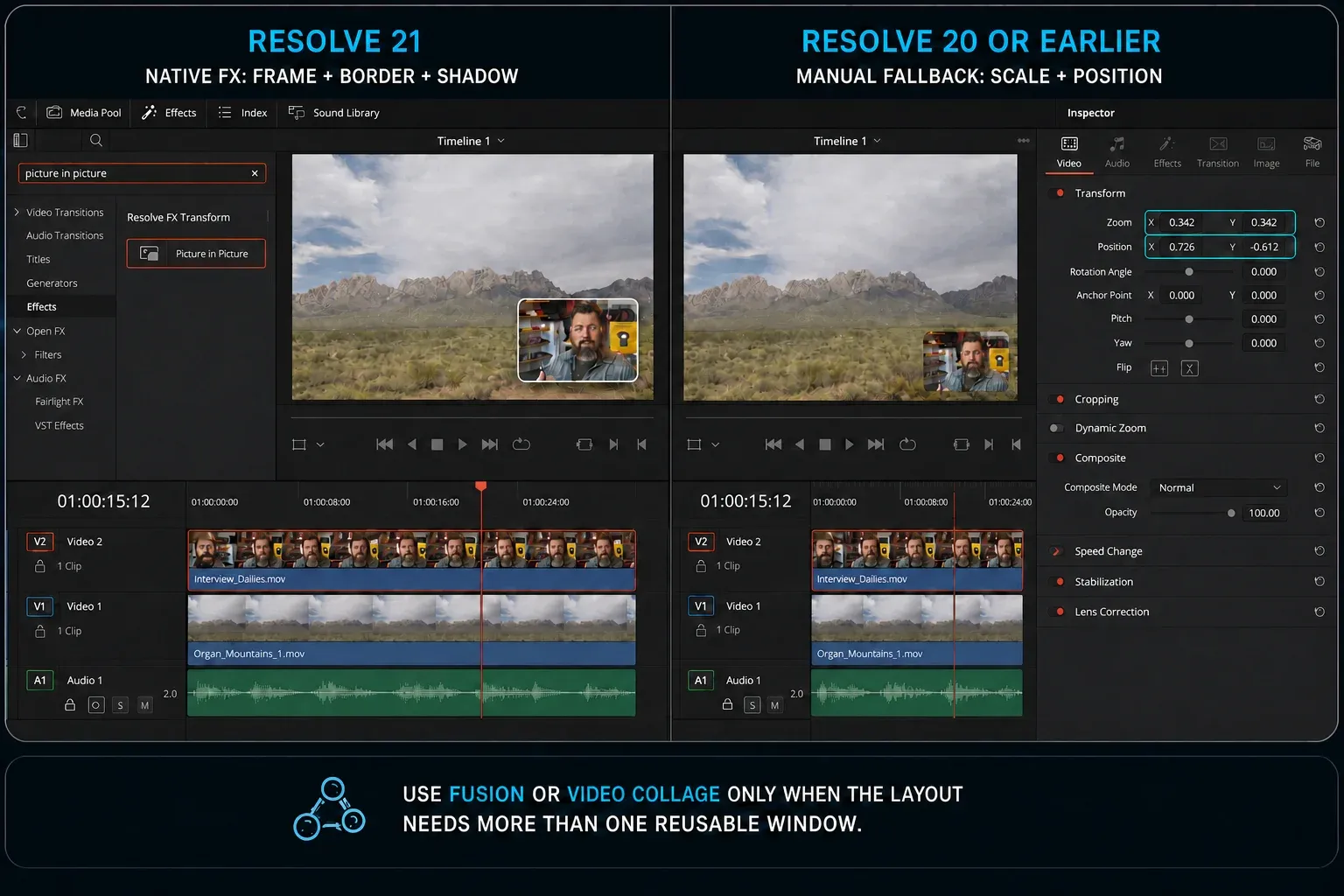Viewport: 1344px width, 896px height.
Task: Click the Position Y value field
Action: click(x=1264, y=247)
